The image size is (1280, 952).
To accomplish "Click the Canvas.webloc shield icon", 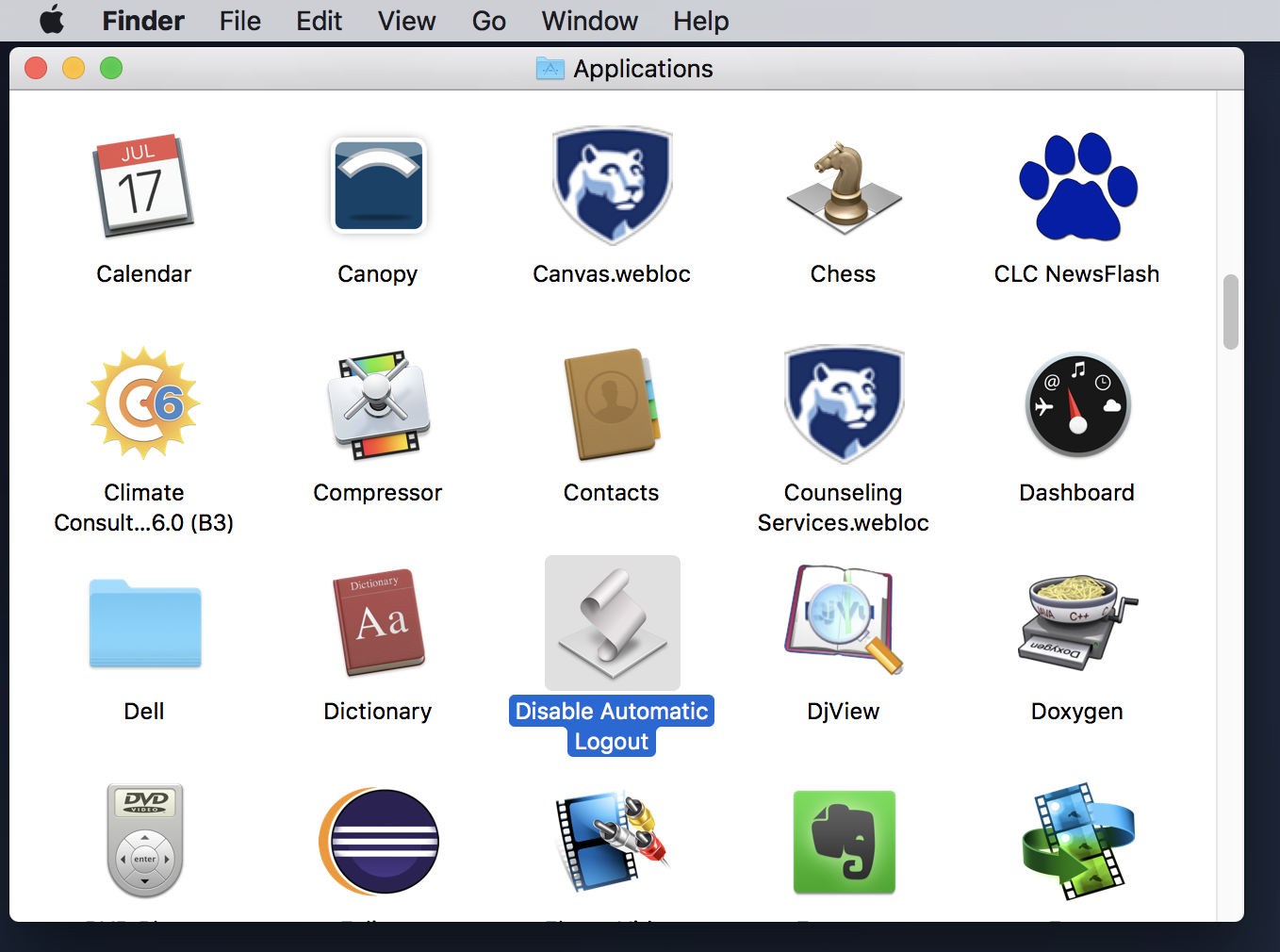I will [x=612, y=186].
